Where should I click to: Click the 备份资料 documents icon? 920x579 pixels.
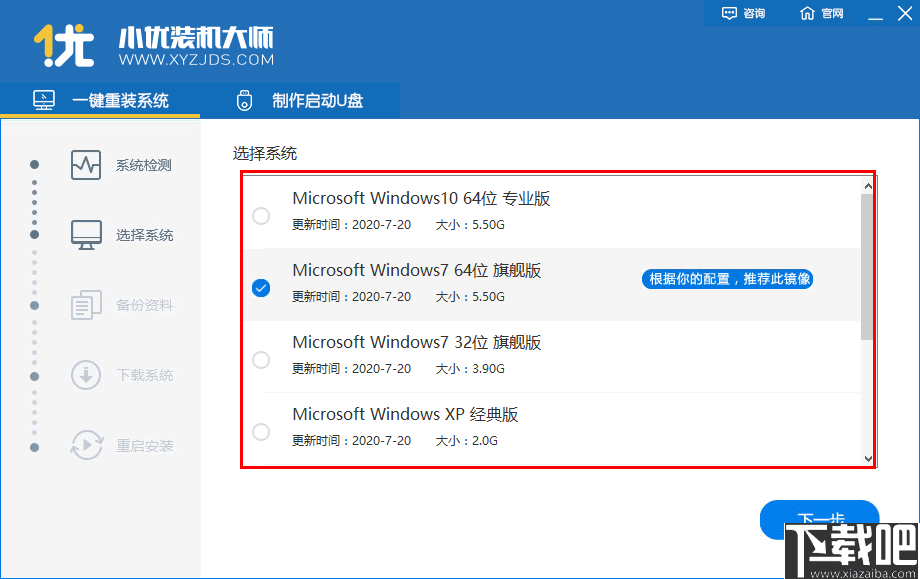[x=86, y=305]
